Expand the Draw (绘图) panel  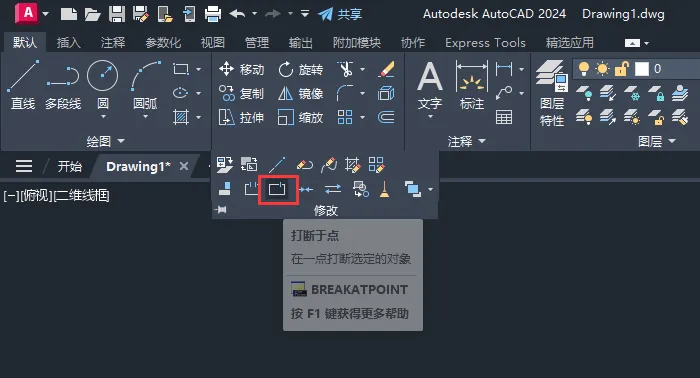[x=105, y=141]
